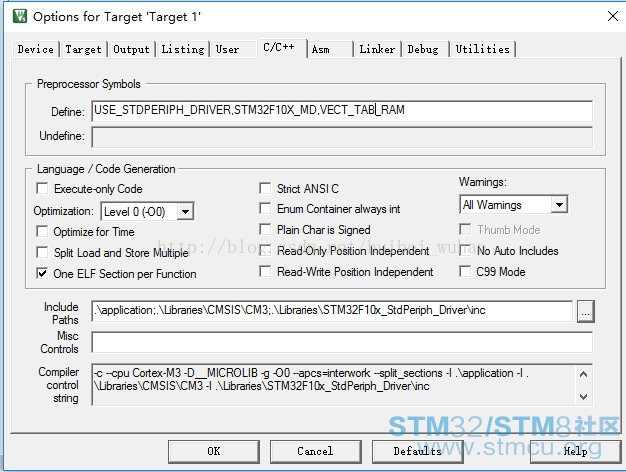Click the Keil uVision icon in title bar
Viewport: 626px width, 472px height.
click(20, 16)
